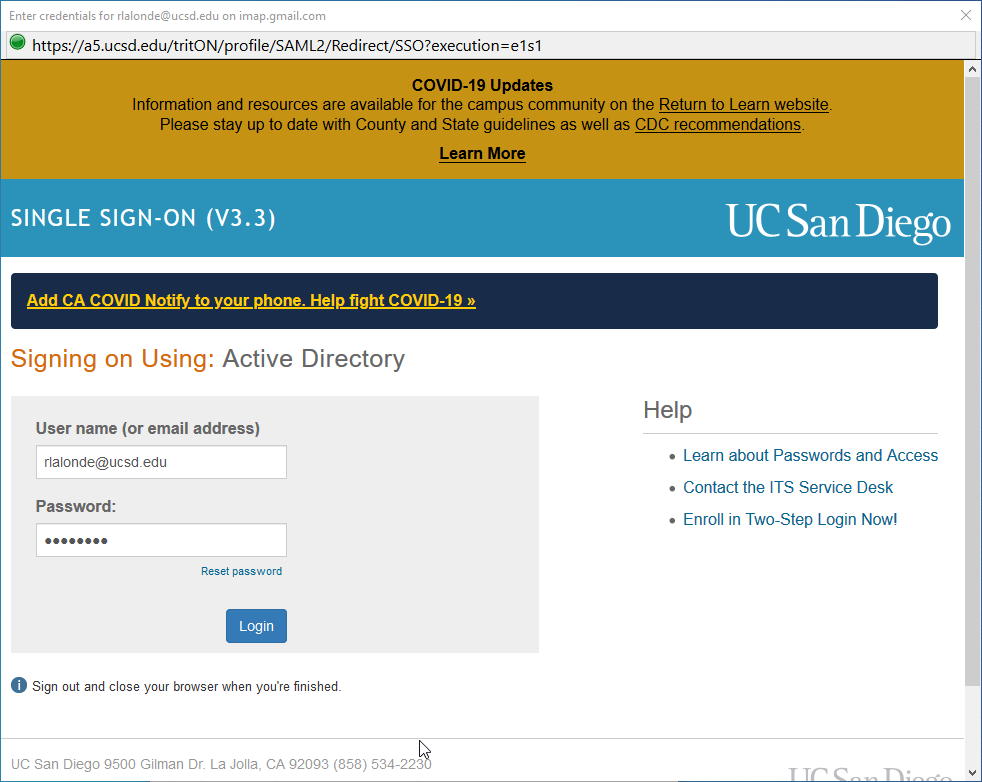This screenshot has width=982, height=782.
Task: Click the Learn More link
Action: pyautogui.click(x=482, y=153)
